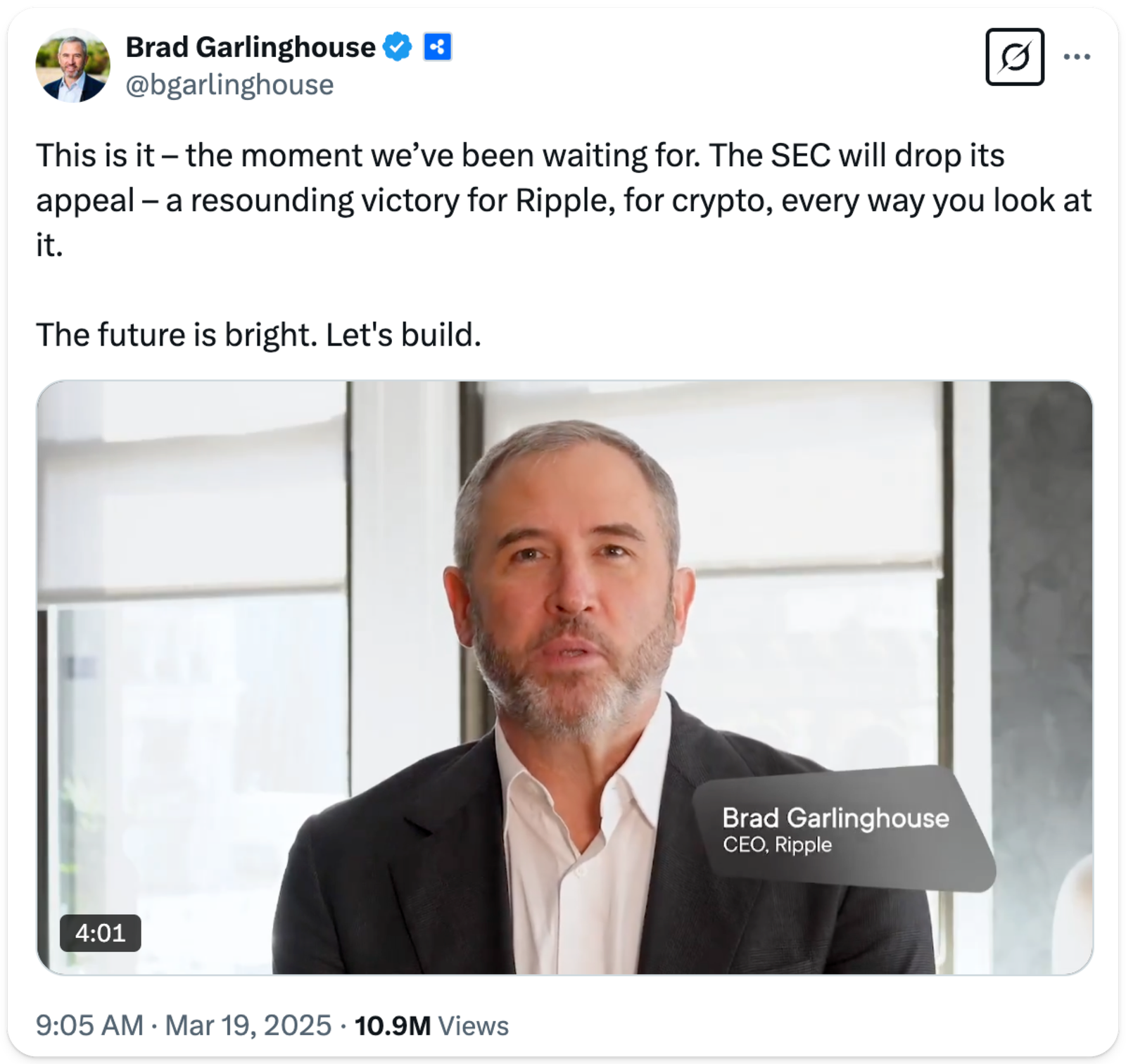Click the 4:01 video duration badge

(100, 933)
